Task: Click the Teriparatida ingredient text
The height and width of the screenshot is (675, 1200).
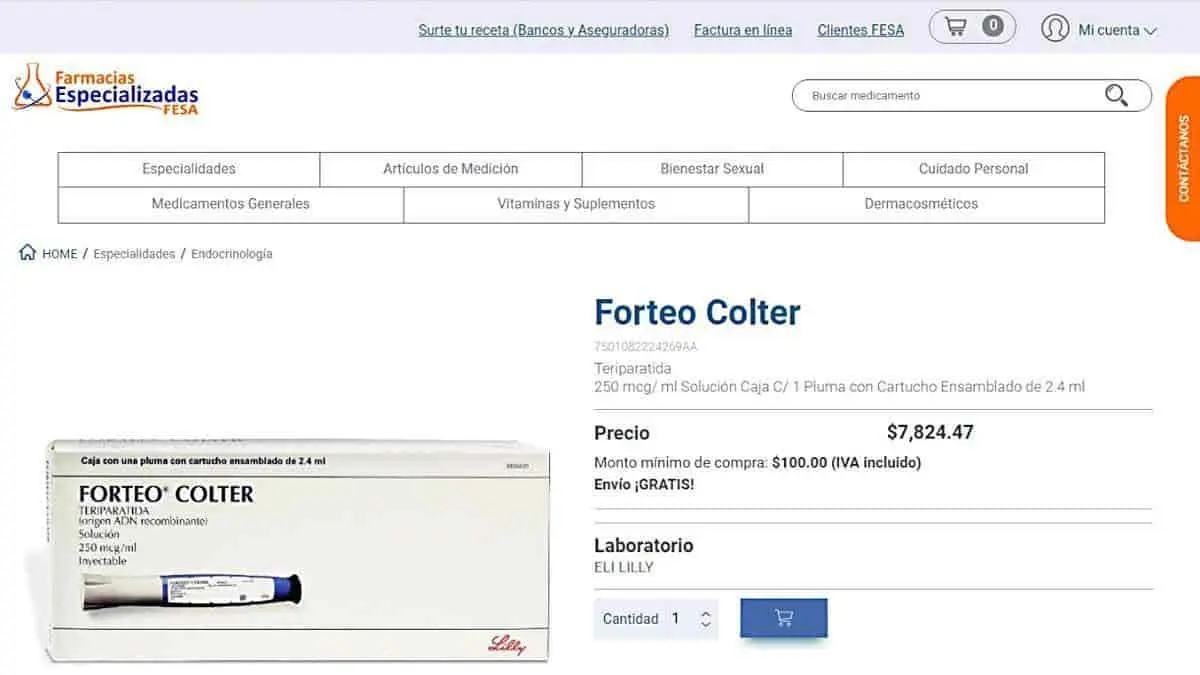Action: (633, 368)
